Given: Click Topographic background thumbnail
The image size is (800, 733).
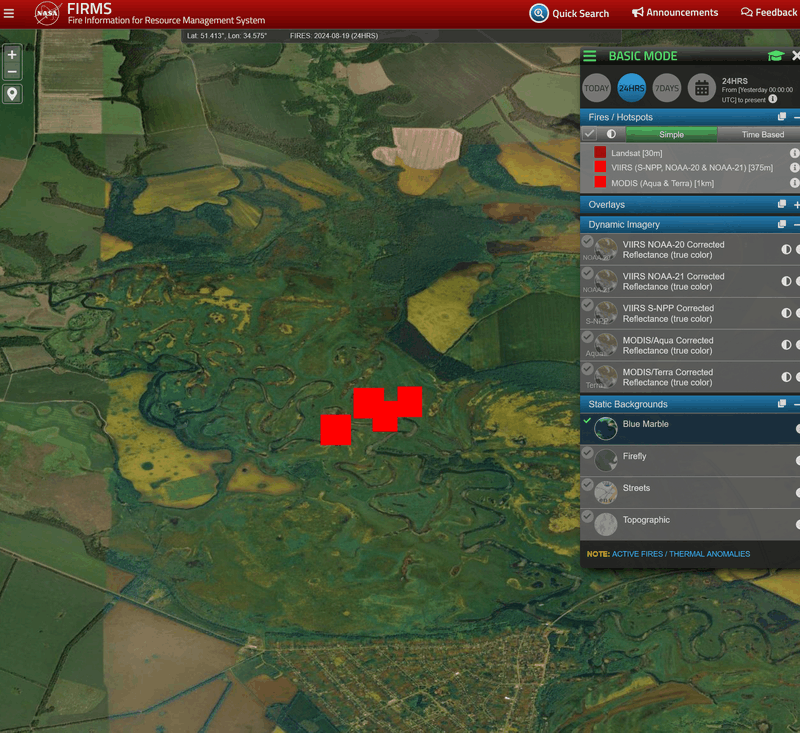Looking at the screenshot, I should [606, 524].
